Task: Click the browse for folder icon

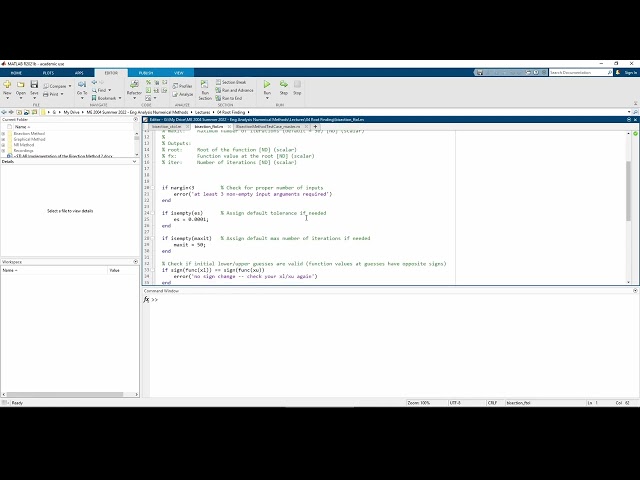Action: point(27,112)
